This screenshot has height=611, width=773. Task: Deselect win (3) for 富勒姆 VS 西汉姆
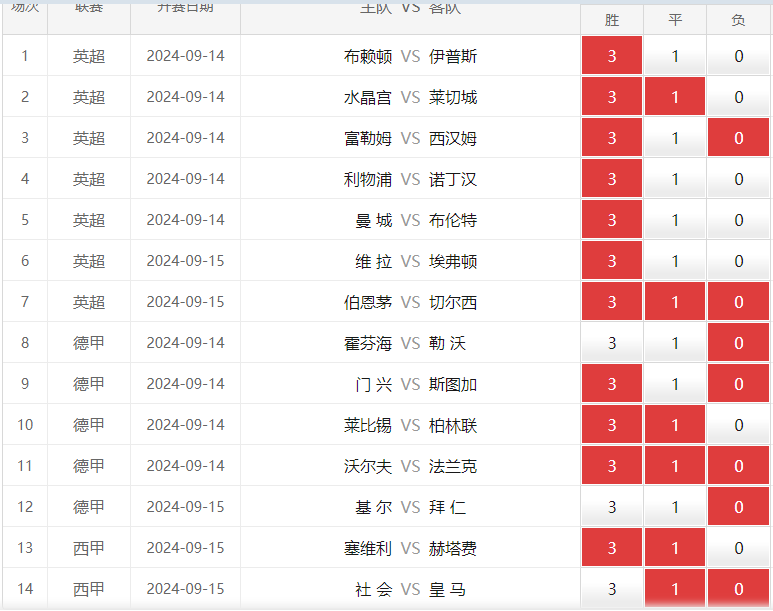pyautogui.click(x=612, y=137)
